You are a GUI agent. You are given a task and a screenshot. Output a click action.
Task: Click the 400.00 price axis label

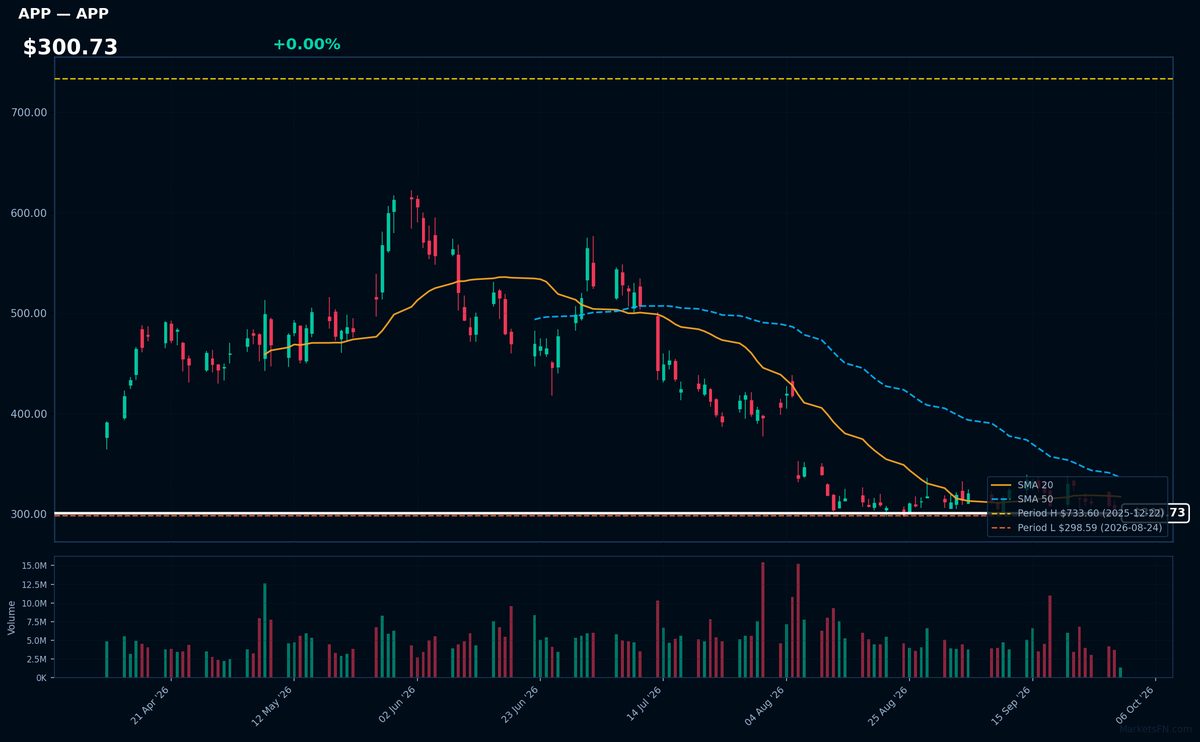pyautogui.click(x=29, y=414)
